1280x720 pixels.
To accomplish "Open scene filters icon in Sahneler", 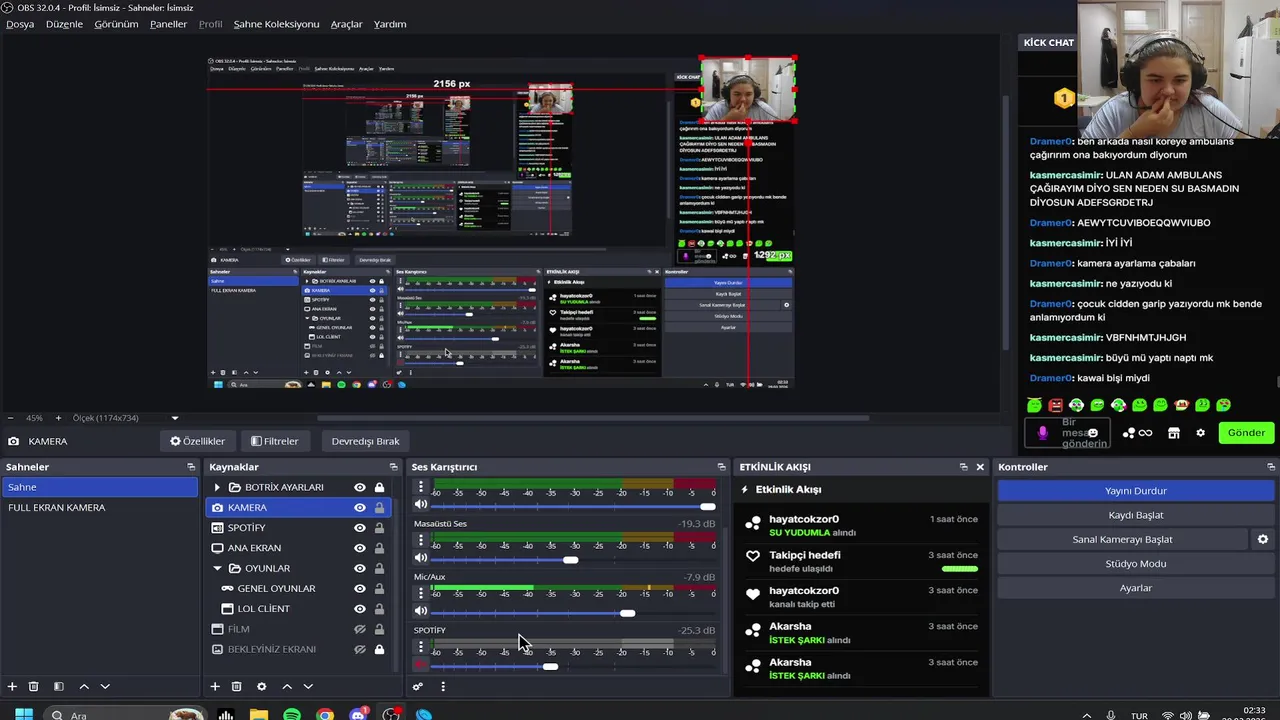I will [x=58, y=686].
